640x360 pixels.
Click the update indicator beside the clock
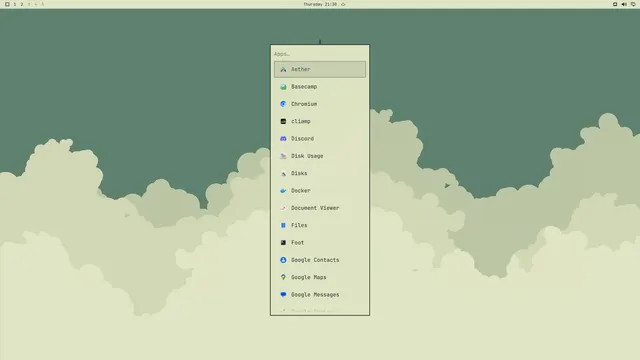point(343,4)
